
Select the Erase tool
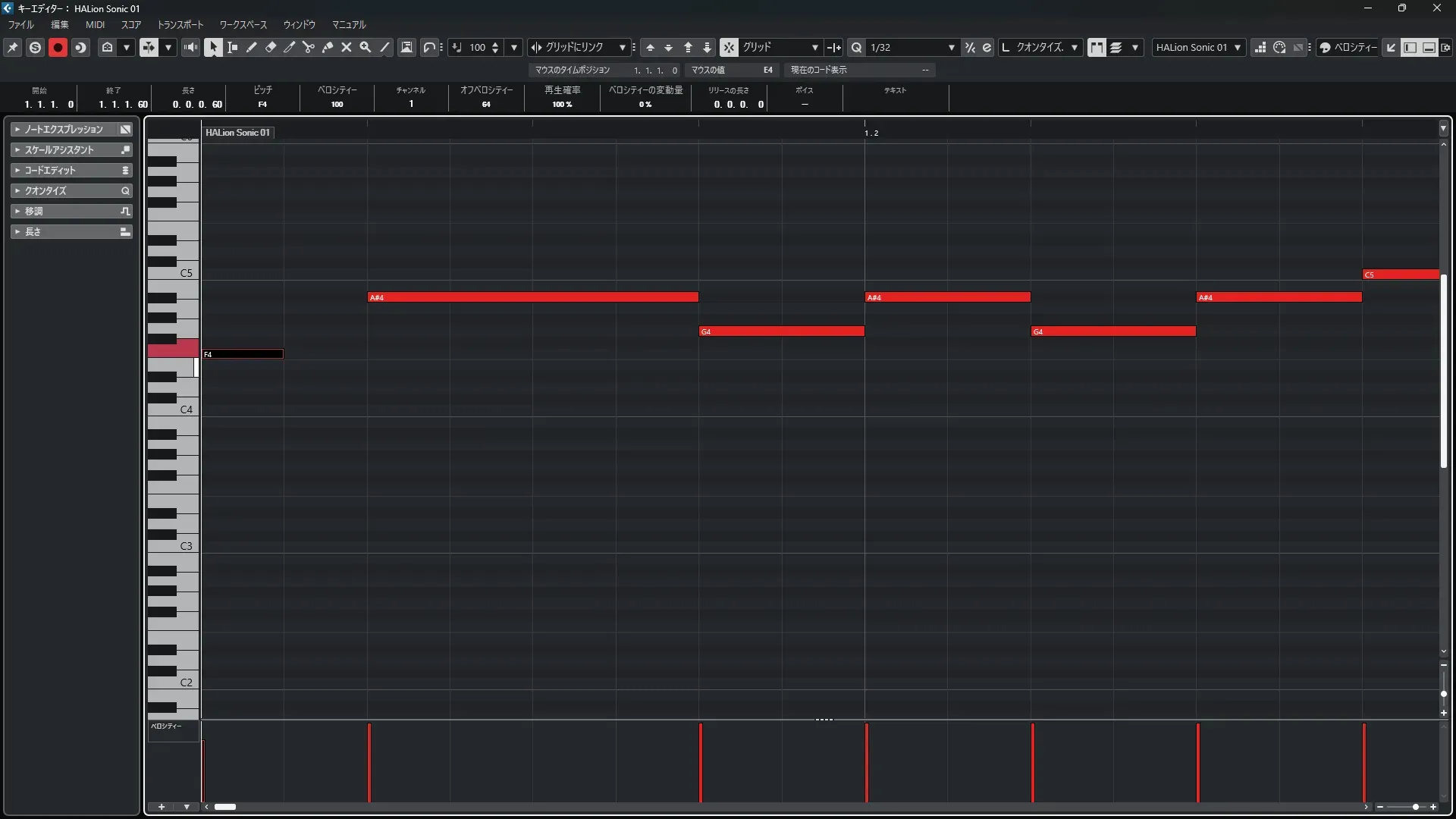tap(271, 47)
